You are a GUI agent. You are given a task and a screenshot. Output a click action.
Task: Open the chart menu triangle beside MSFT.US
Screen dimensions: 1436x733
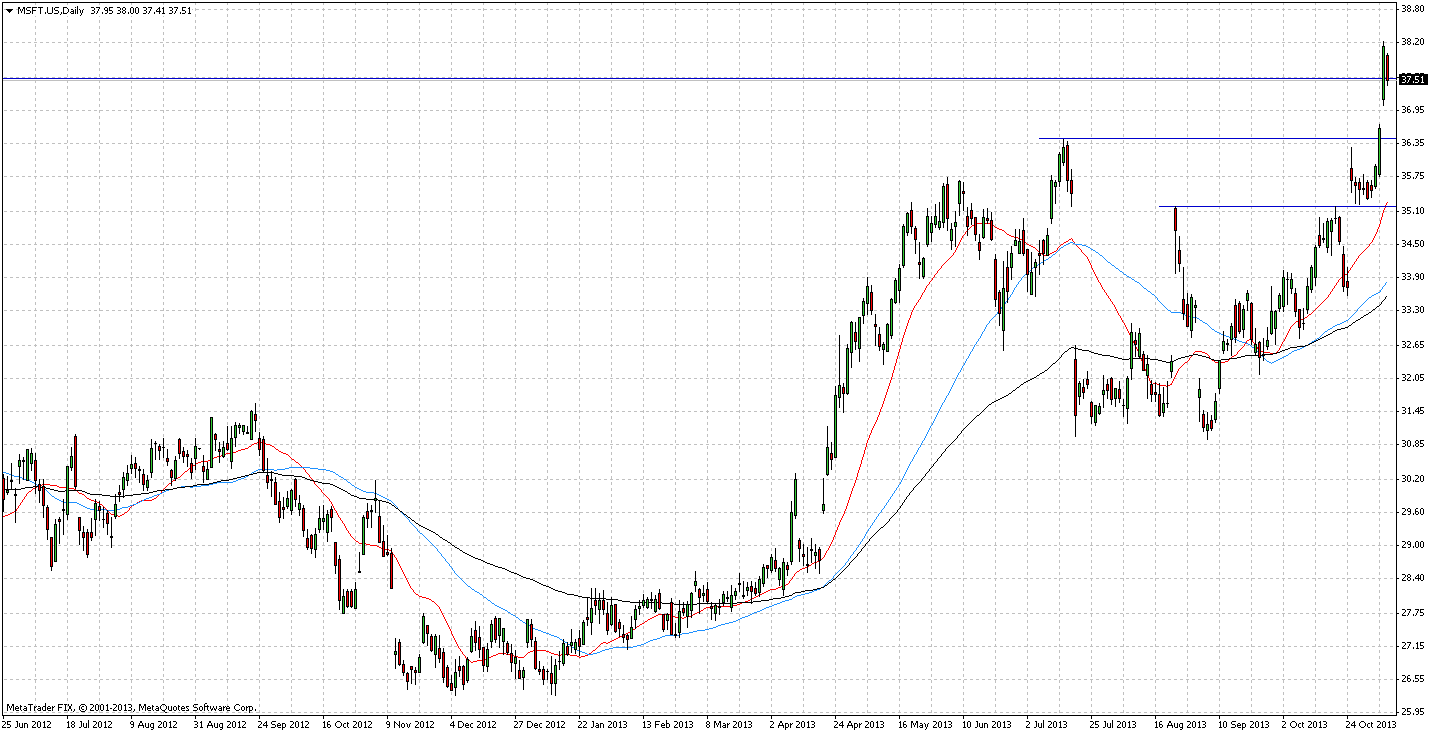(x=9, y=10)
